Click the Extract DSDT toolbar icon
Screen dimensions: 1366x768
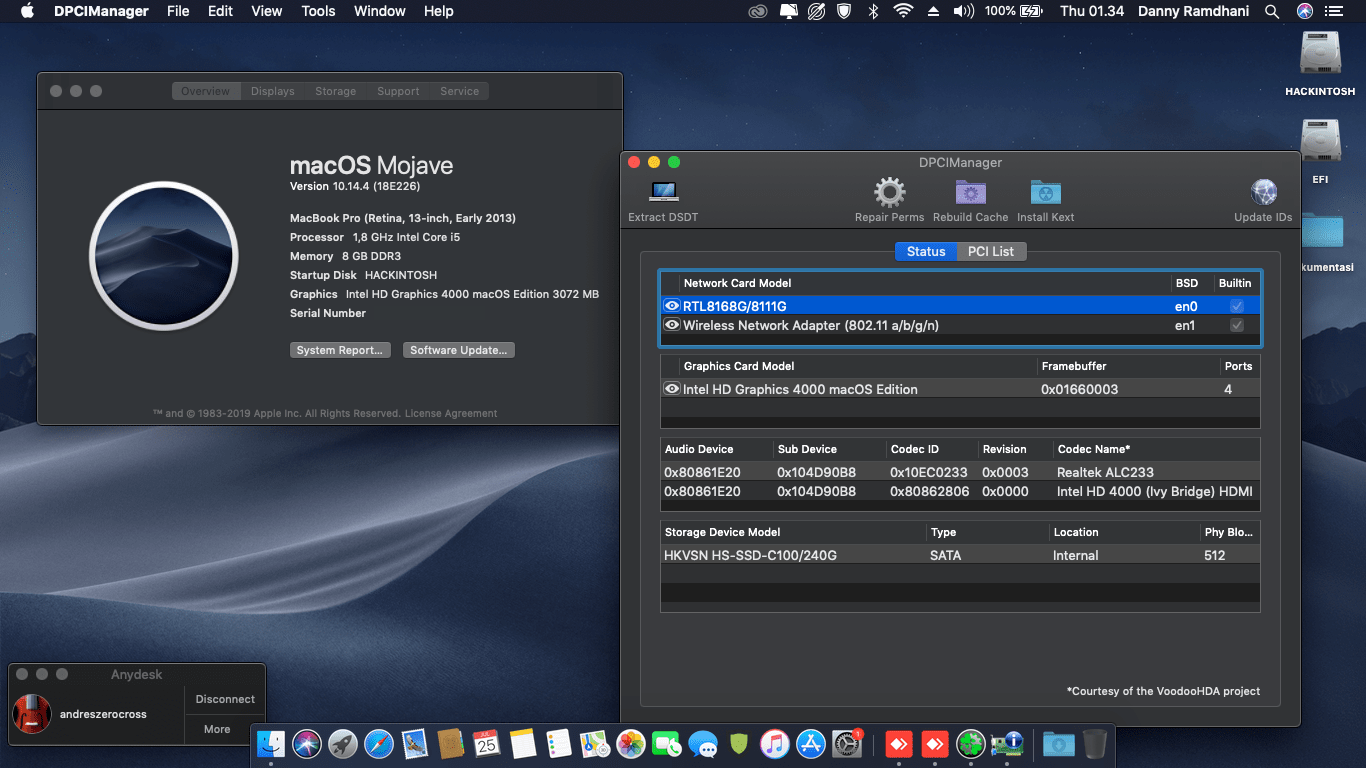click(663, 192)
